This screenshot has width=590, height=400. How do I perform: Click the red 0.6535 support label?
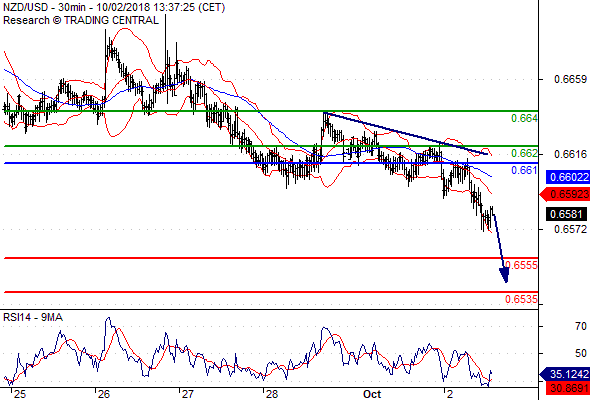tap(521, 299)
